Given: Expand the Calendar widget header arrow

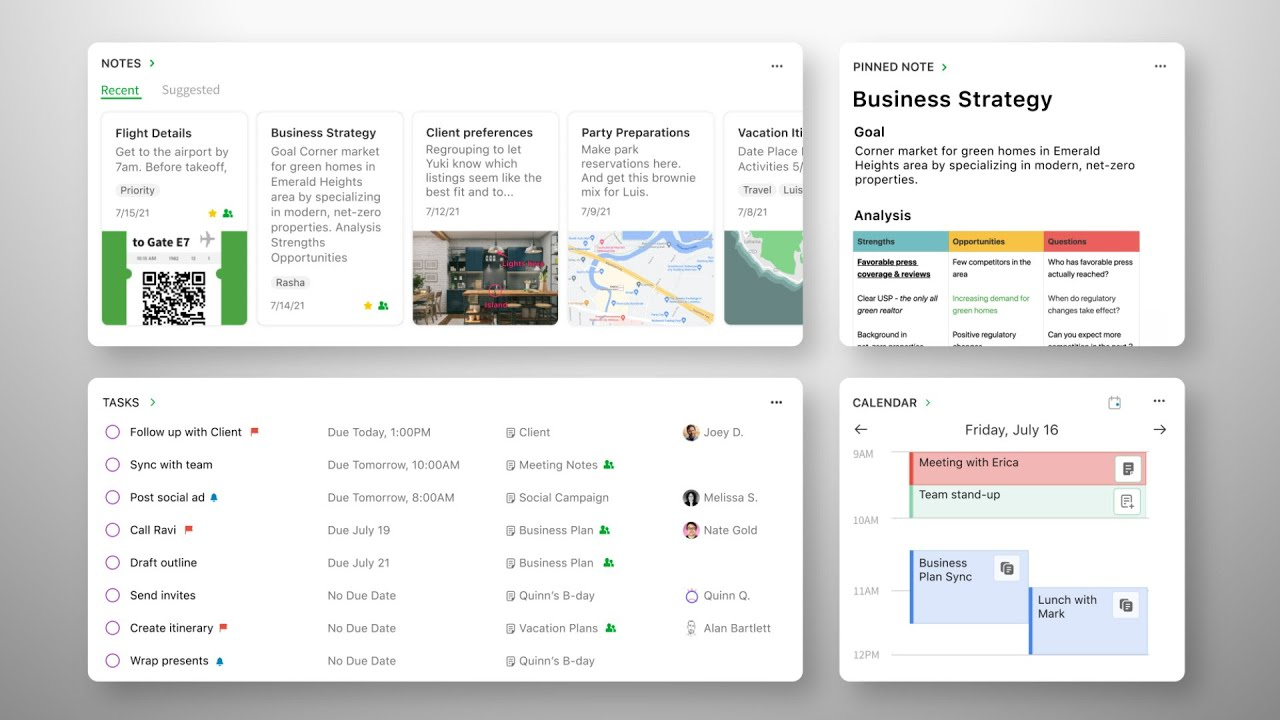Looking at the screenshot, I should (x=928, y=402).
